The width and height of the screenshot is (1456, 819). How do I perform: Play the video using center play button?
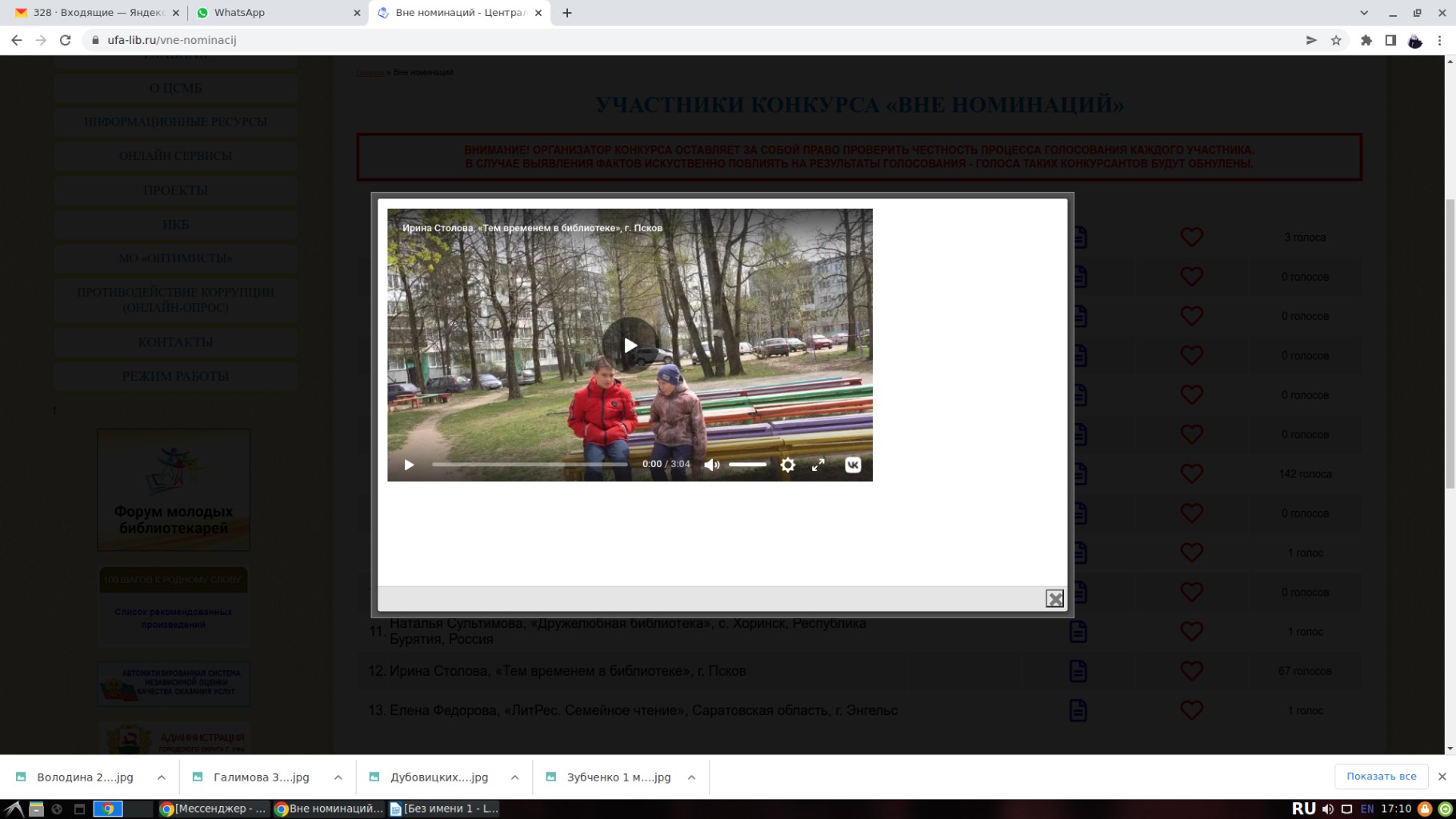(630, 345)
